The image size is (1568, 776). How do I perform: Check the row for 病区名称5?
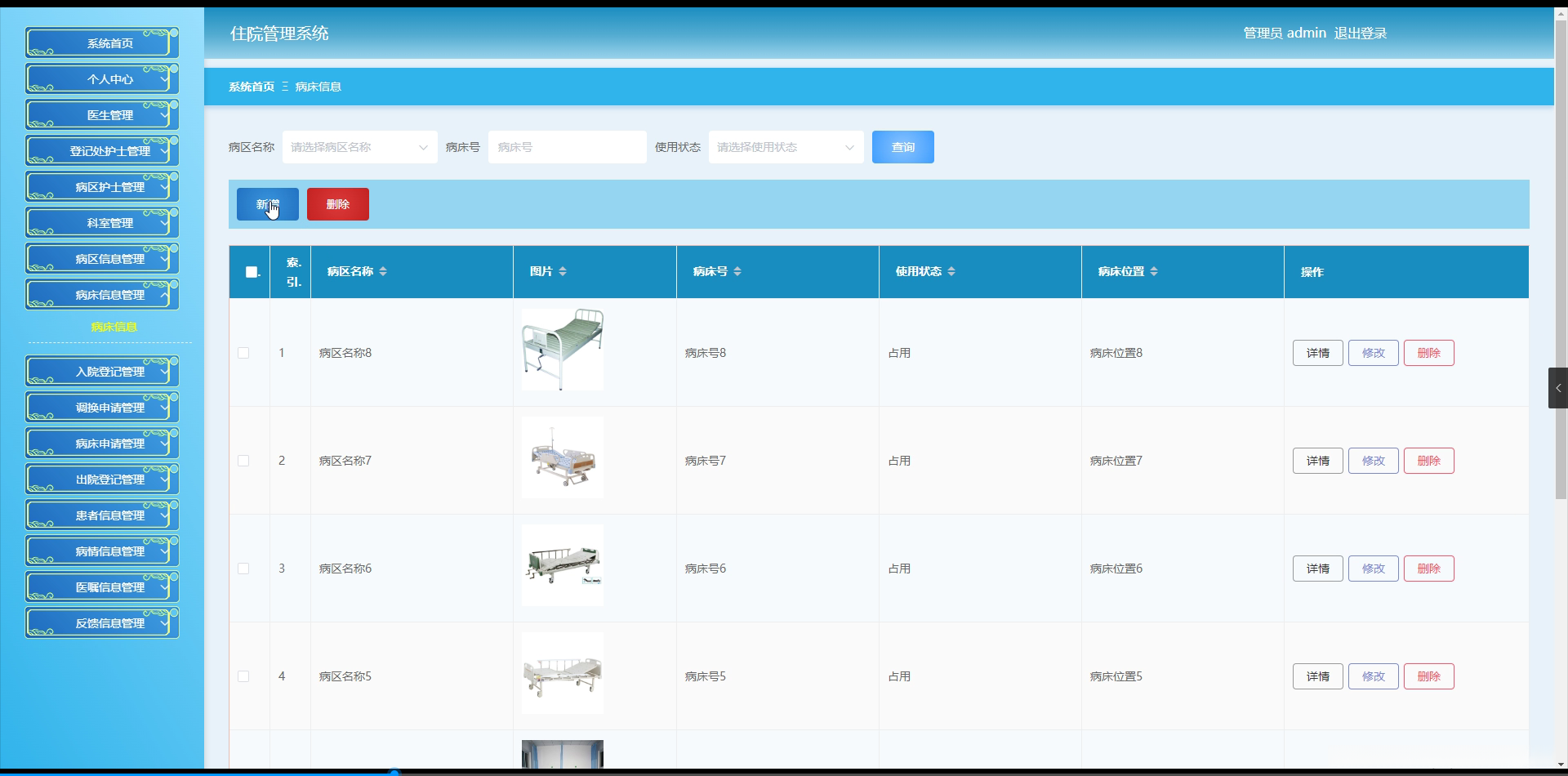pyautogui.click(x=243, y=676)
